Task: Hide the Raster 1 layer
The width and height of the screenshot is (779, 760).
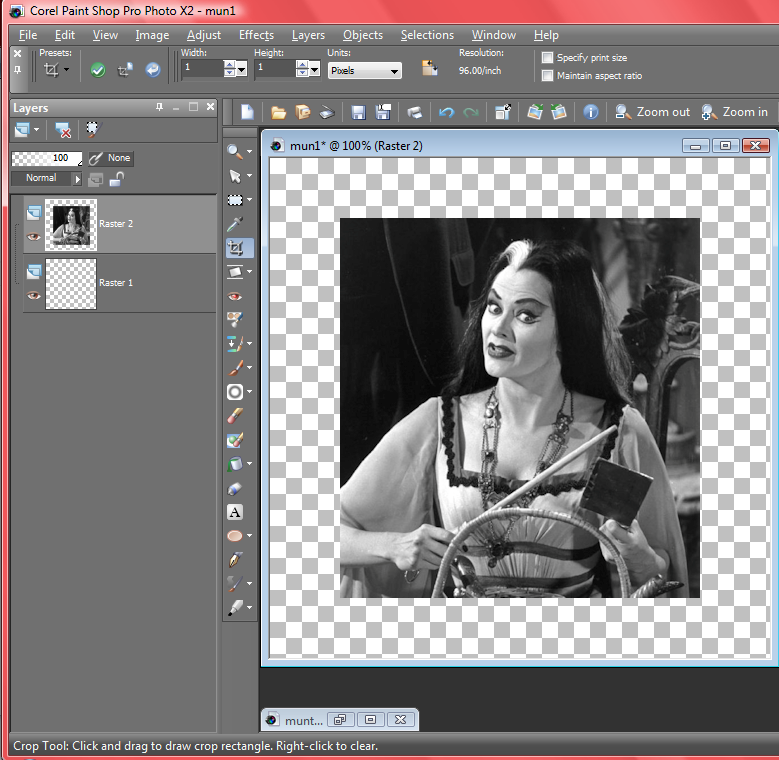Action: coord(34,296)
